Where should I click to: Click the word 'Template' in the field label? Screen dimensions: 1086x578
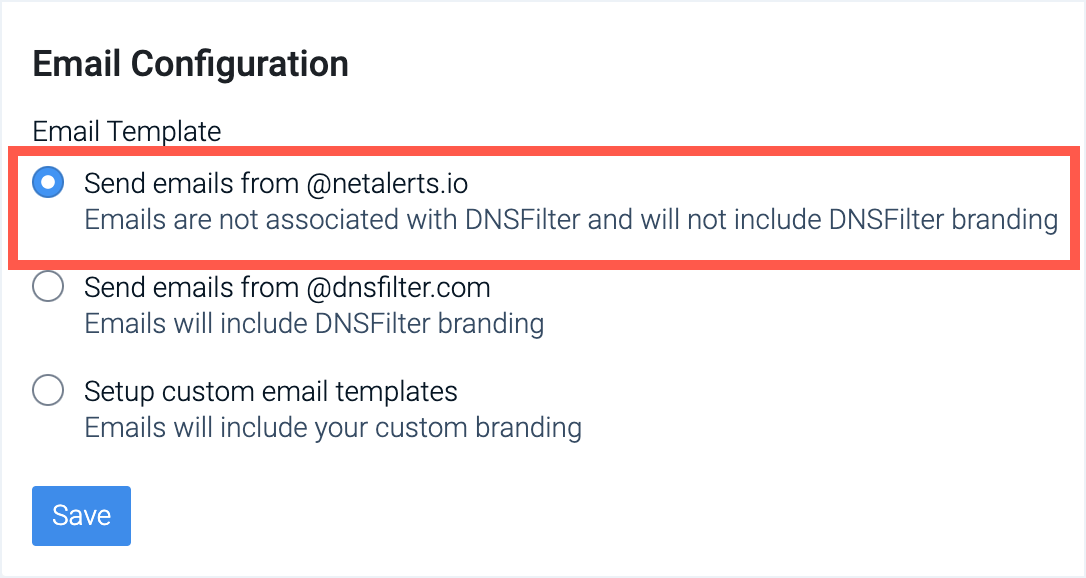[x=167, y=131]
